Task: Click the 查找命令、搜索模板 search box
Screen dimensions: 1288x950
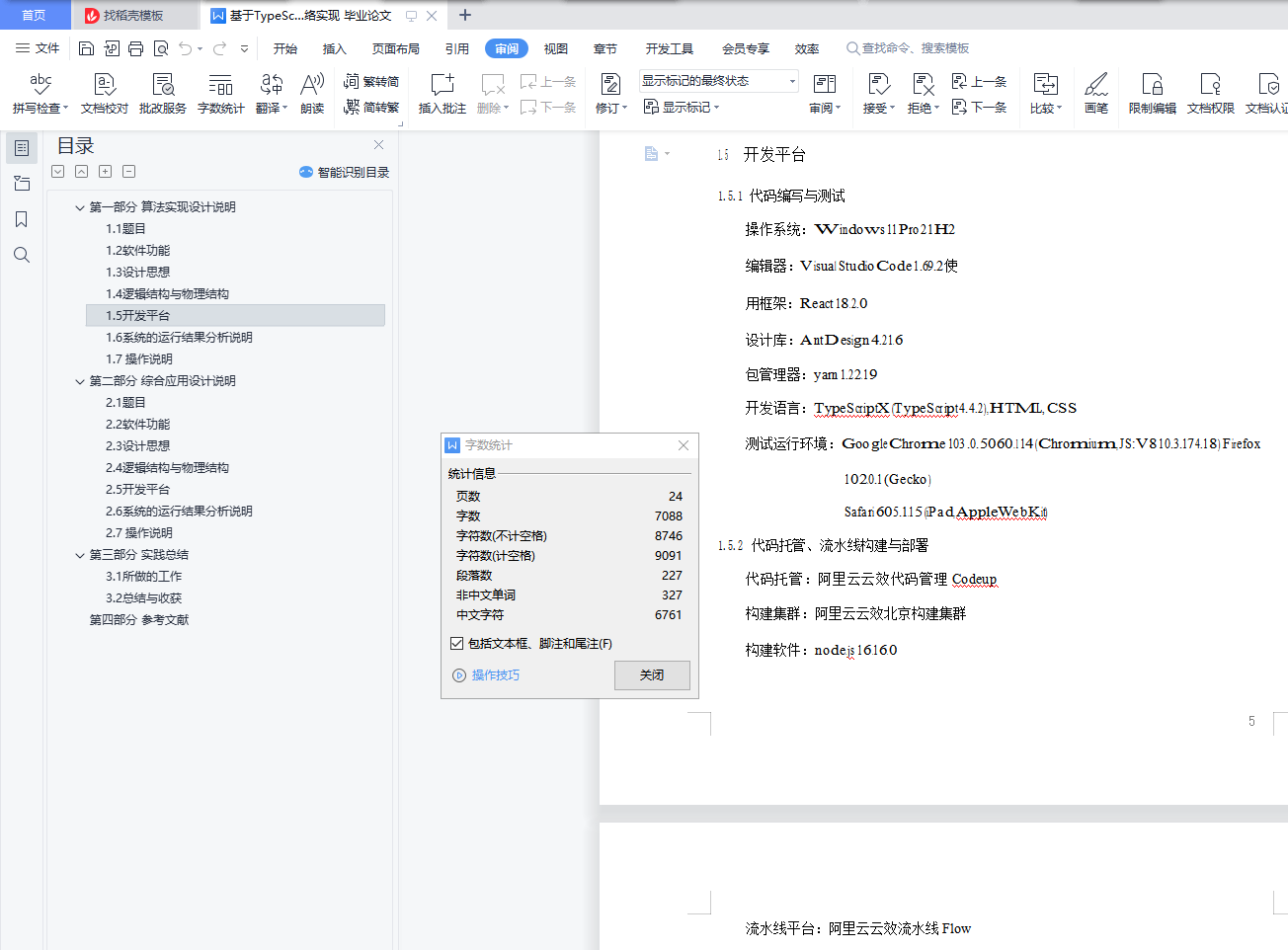Action: pyautogui.click(x=908, y=48)
